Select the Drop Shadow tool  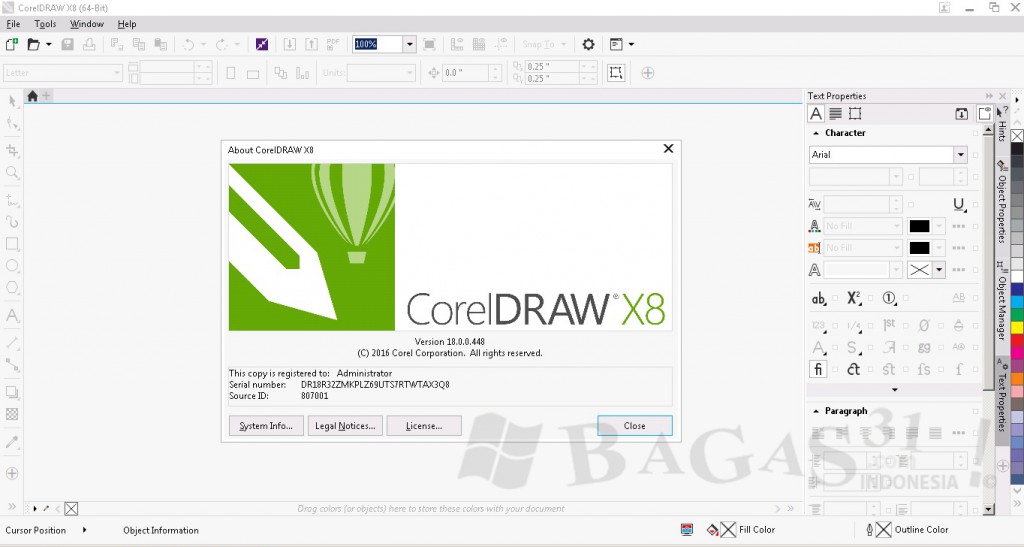tap(12, 392)
